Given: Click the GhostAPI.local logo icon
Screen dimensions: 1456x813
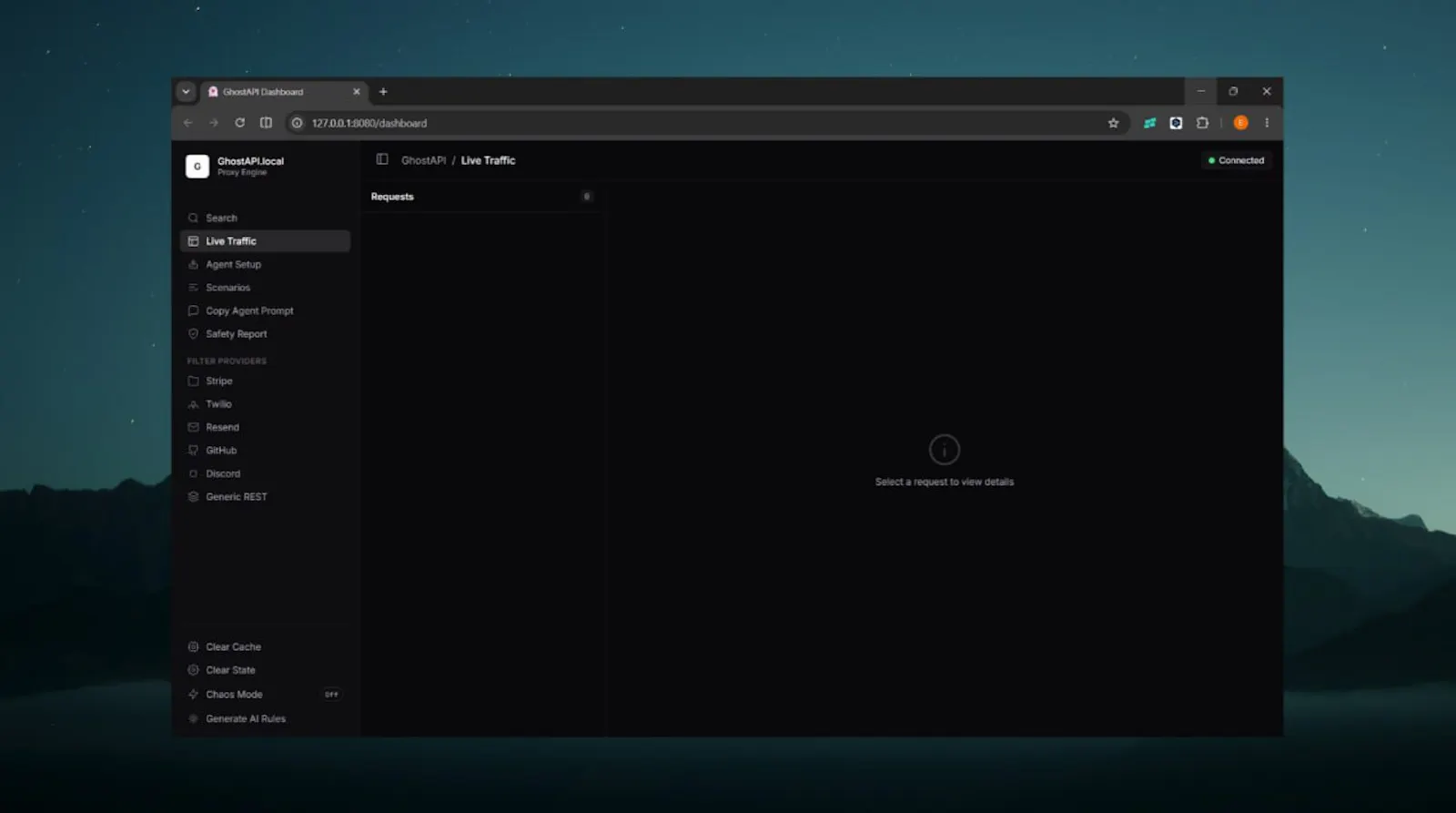Looking at the screenshot, I should [197, 166].
